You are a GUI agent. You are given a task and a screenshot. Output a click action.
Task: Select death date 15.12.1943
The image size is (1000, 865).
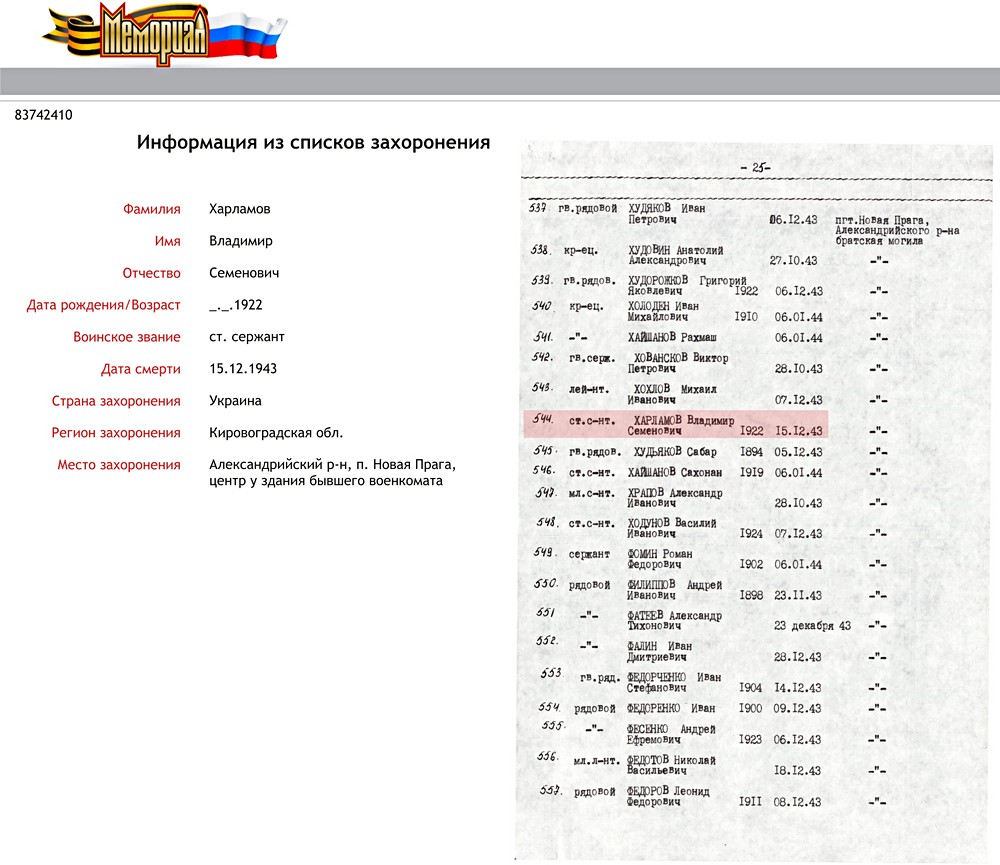pos(243,369)
